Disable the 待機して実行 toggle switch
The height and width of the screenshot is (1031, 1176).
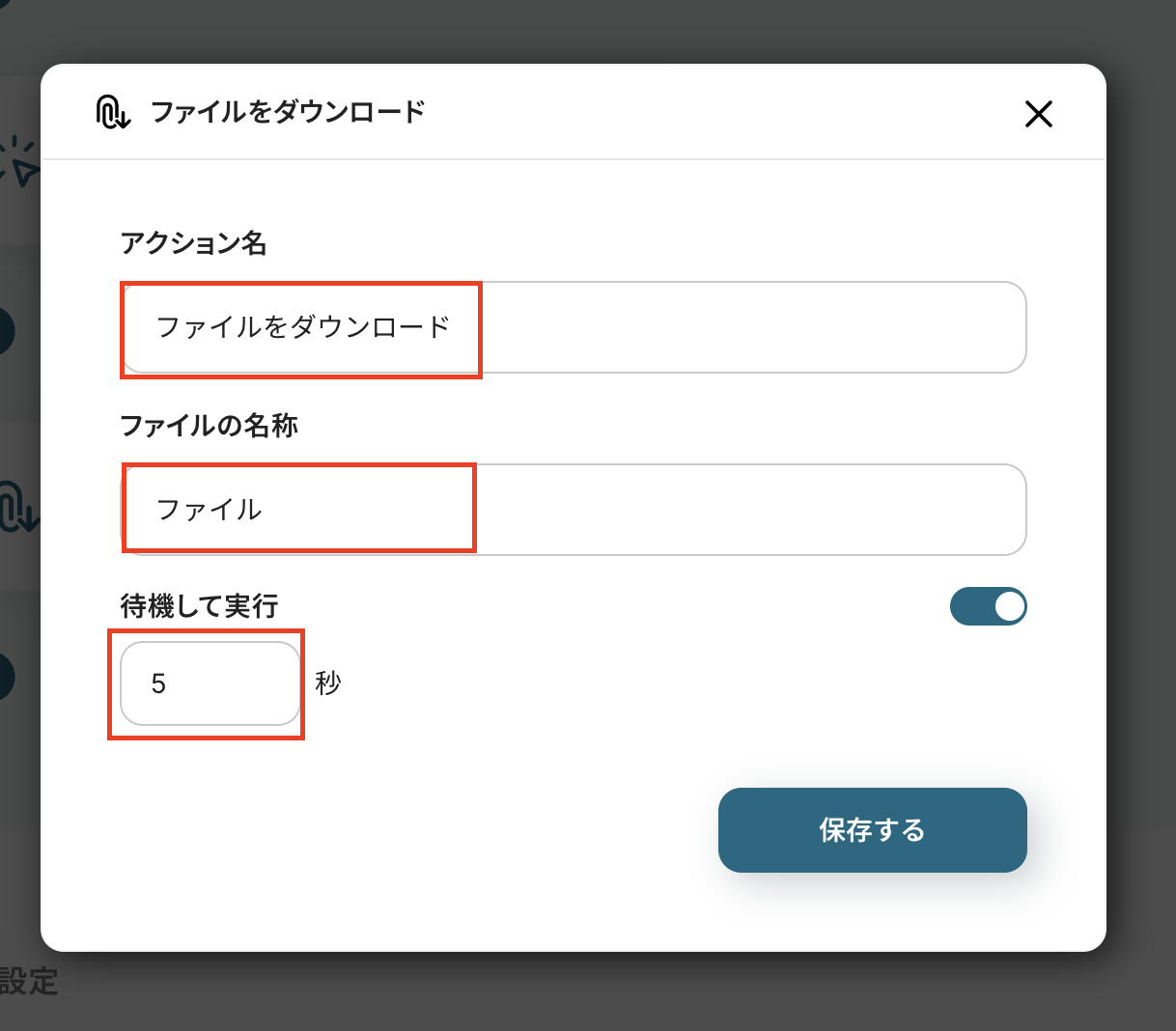pos(988,606)
